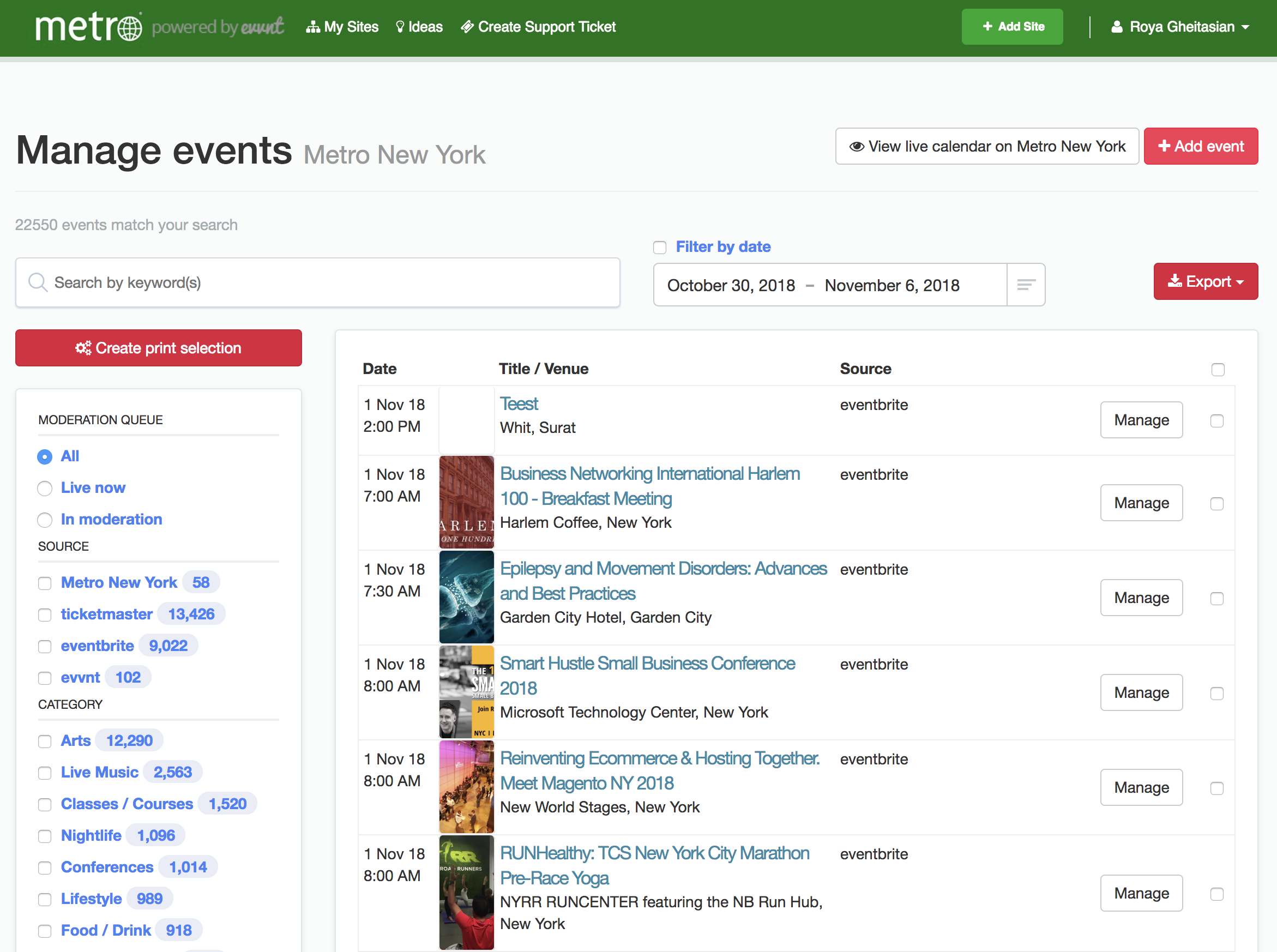Image resolution: width=1277 pixels, height=952 pixels.
Task: Select the Epilepsy event row checkbox
Action: tap(1216, 599)
